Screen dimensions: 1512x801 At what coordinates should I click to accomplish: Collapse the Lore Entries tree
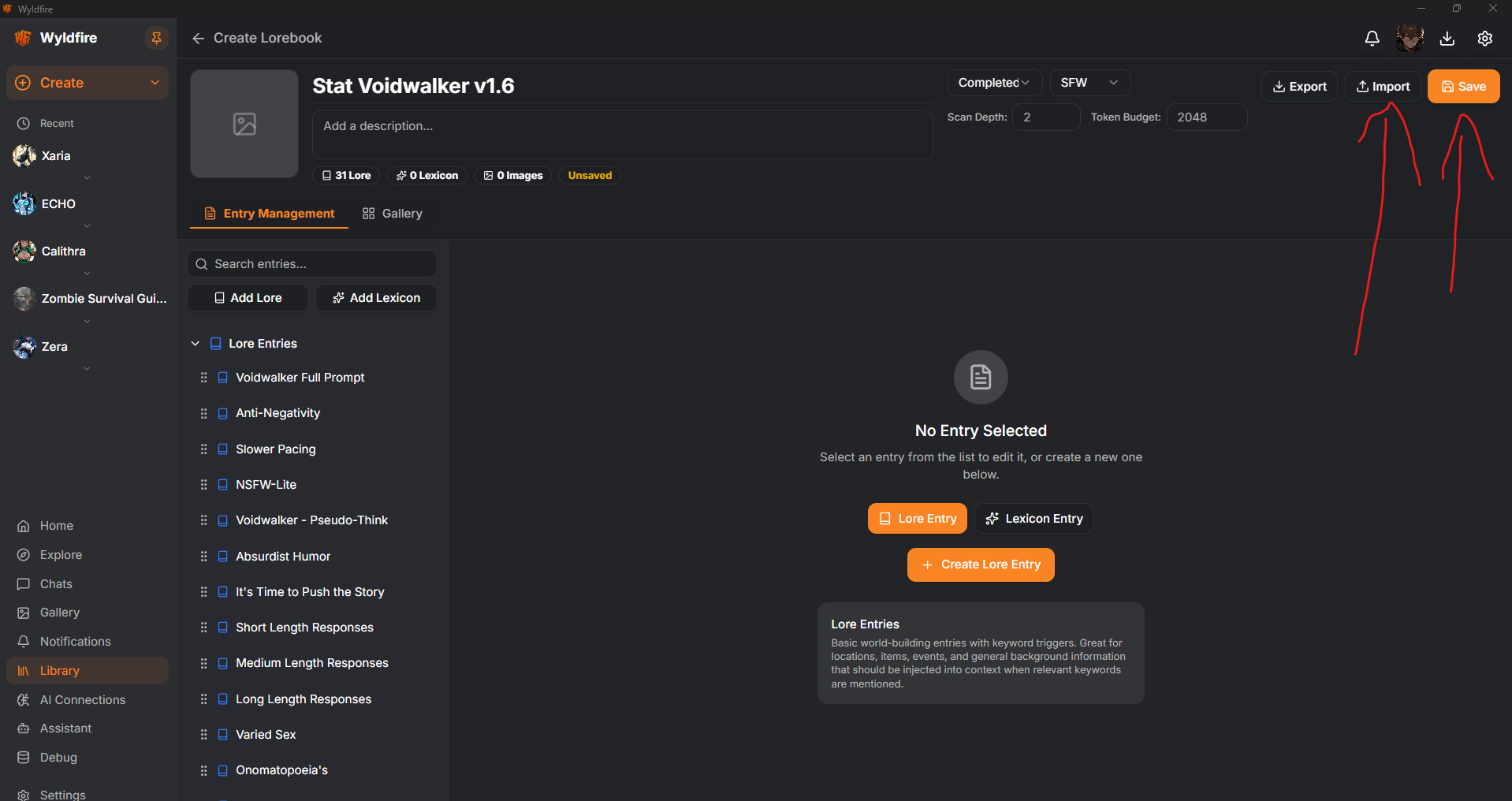pyautogui.click(x=196, y=344)
